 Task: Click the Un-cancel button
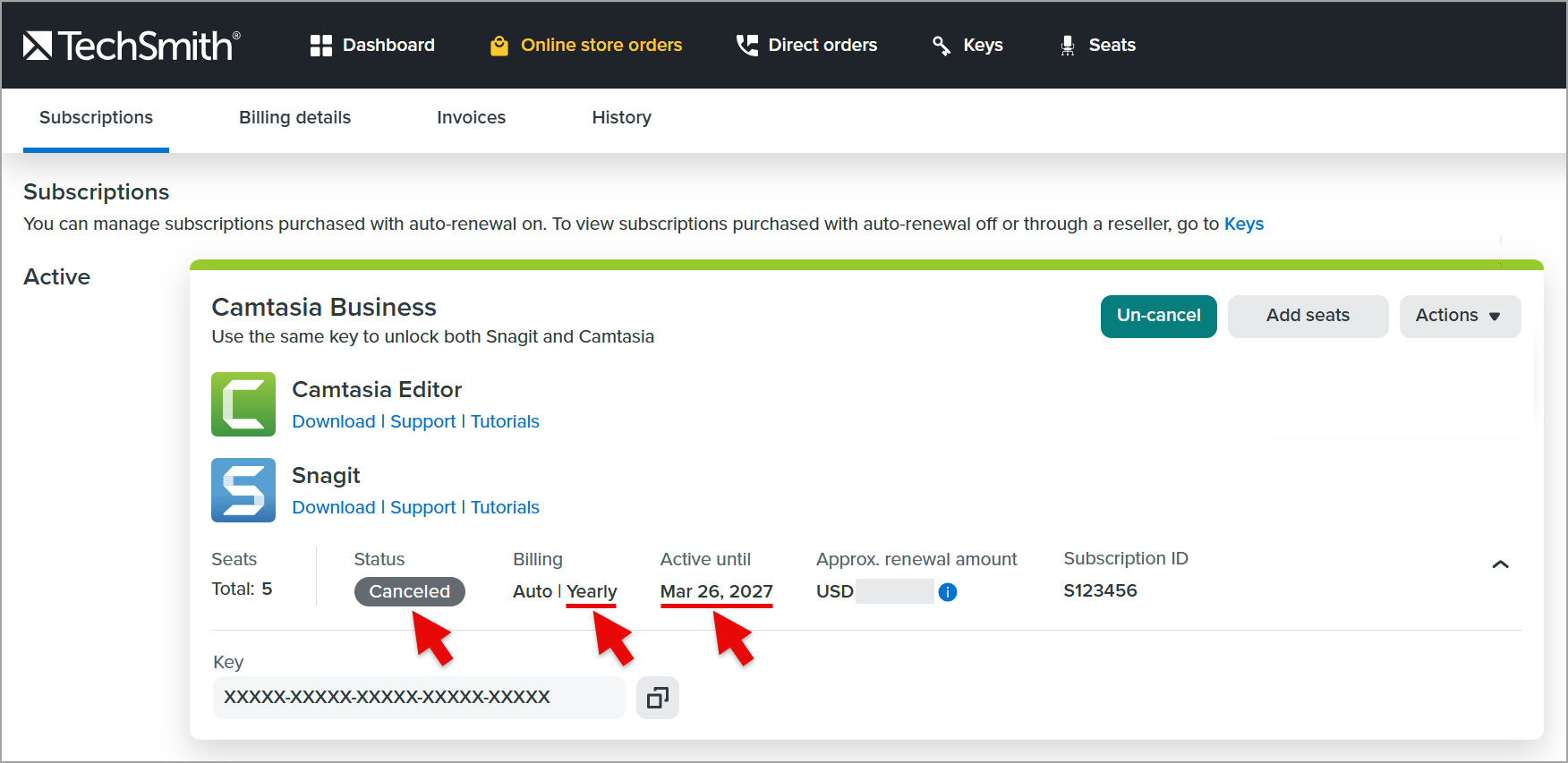point(1159,317)
